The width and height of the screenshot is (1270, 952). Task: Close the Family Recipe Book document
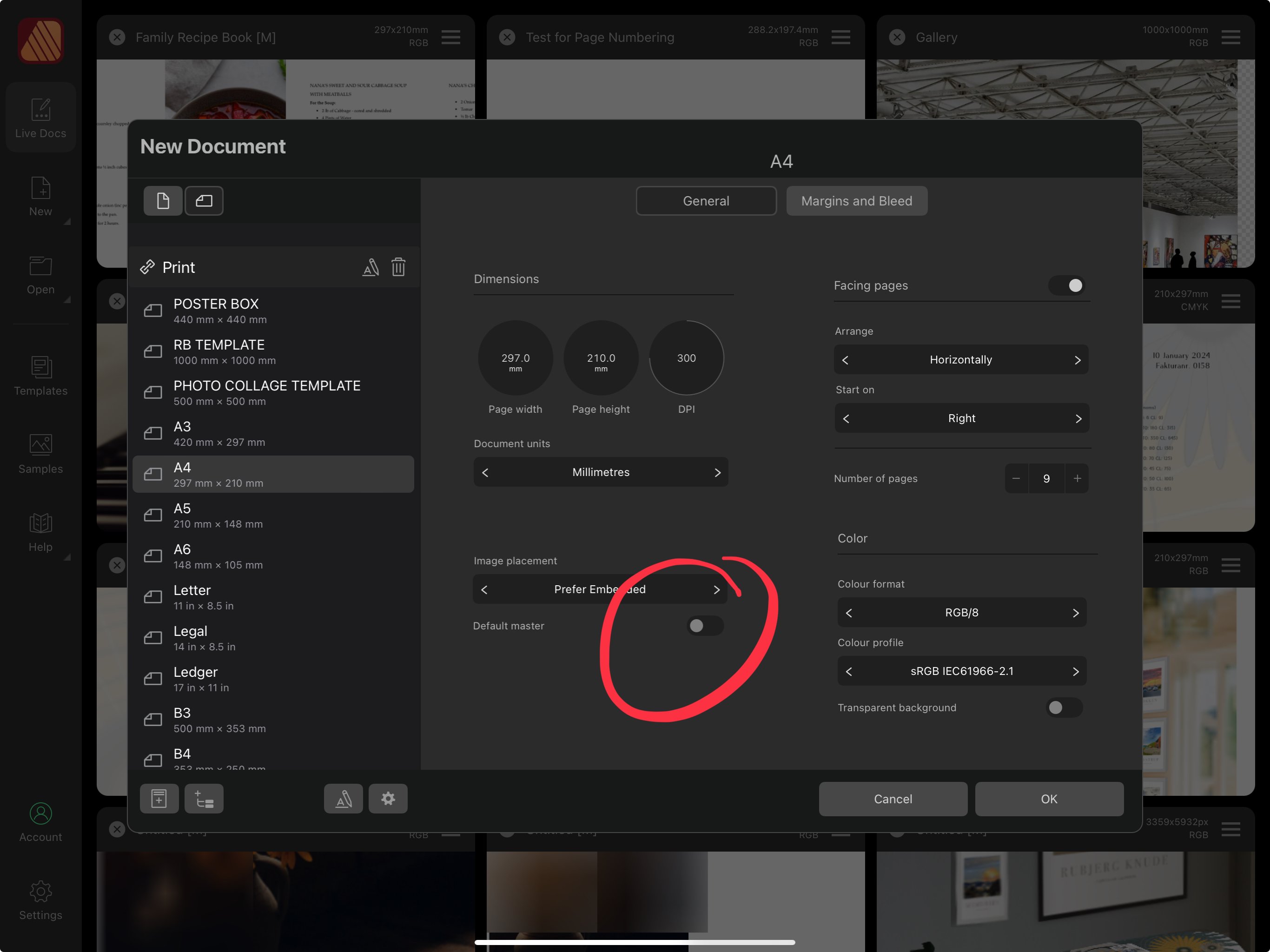coord(117,37)
